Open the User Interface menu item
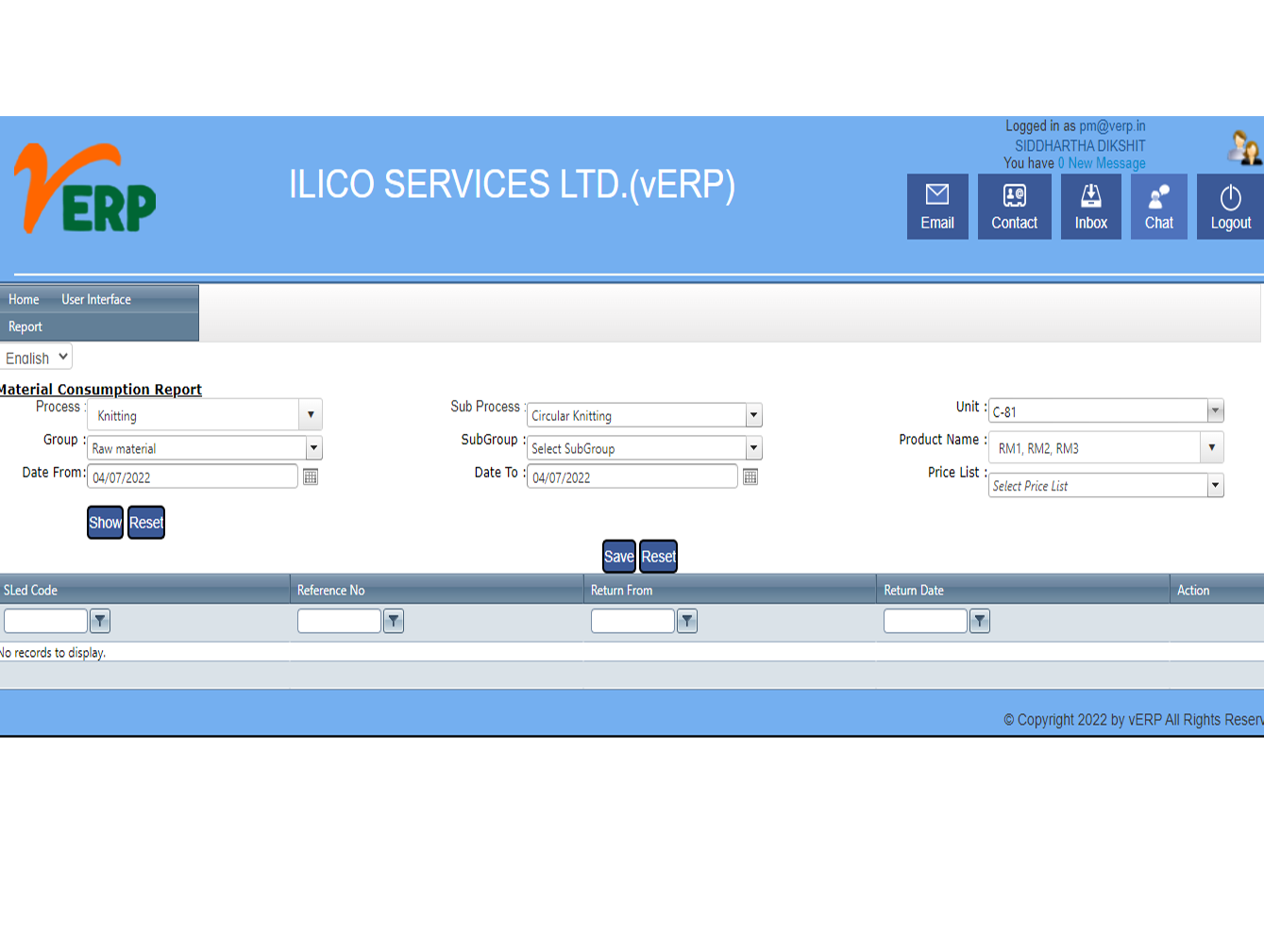This screenshot has height=952, width=1264. pyautogui.click(x=96, y=299)
